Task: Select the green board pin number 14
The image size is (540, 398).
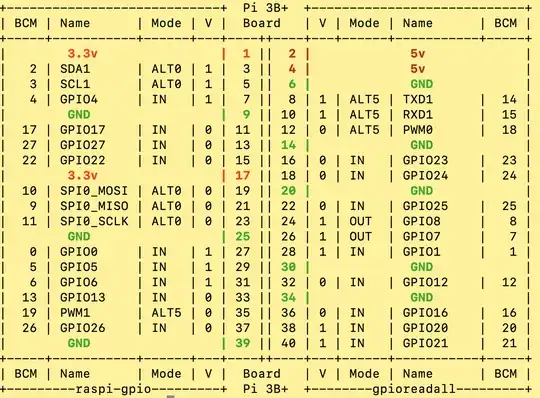Action: pyautogui.click(x=288, y=145)
